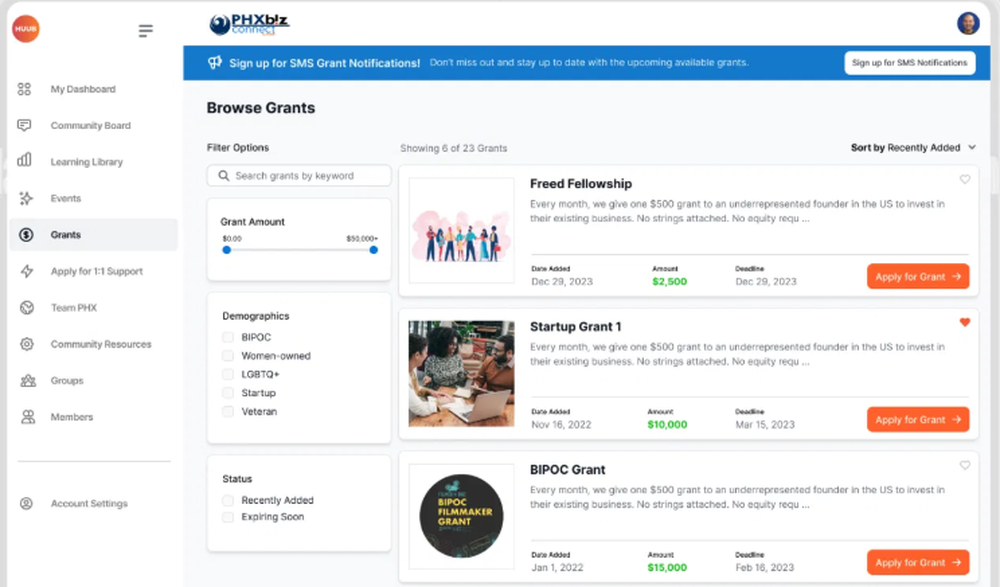Click Sign up for SMS Notifications button
The image size is (1000, 587).
point(909,63)
